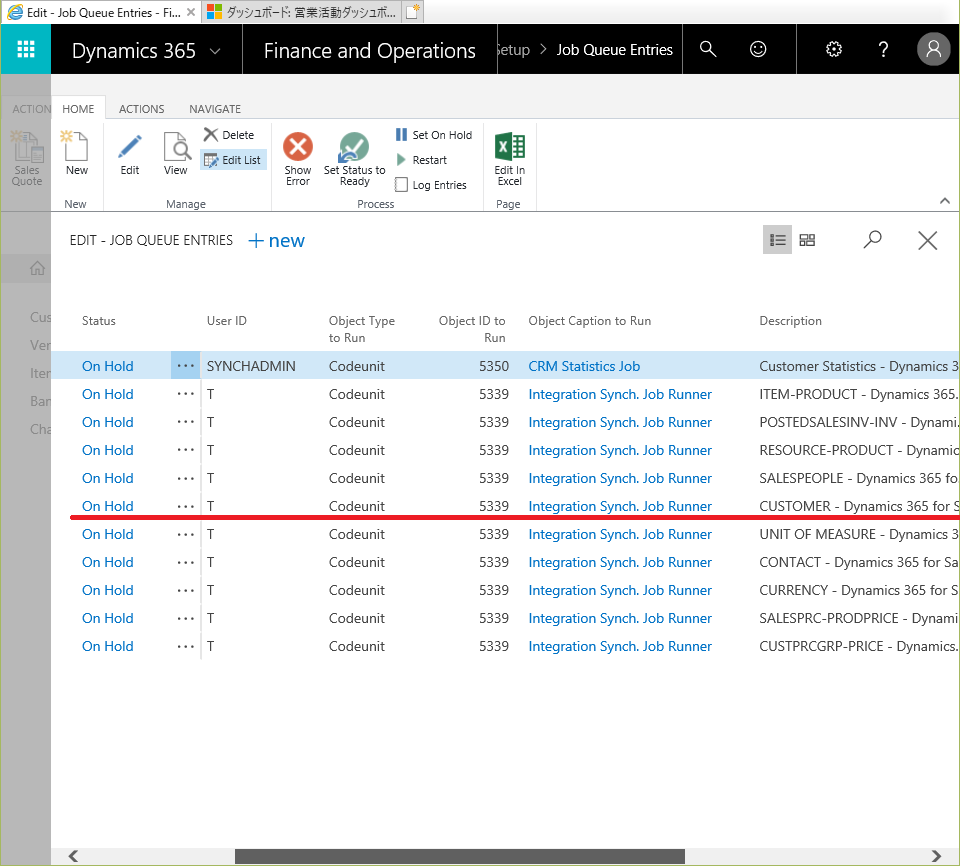Sort by the User ID column header
960x866 pixels.
[227, 320]
